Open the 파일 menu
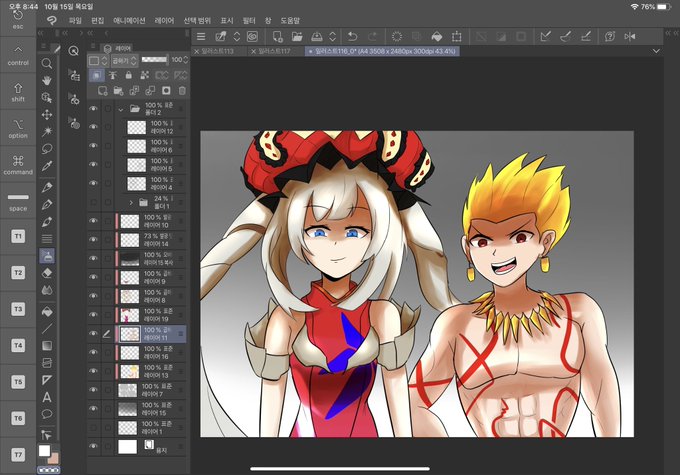 (x=75, y=20)
